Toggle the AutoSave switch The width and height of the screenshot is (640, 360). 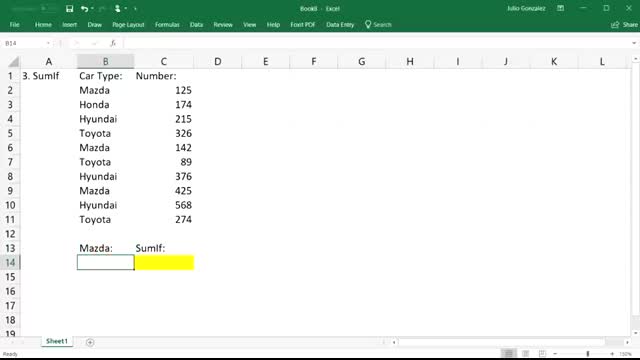coord(49,9)
